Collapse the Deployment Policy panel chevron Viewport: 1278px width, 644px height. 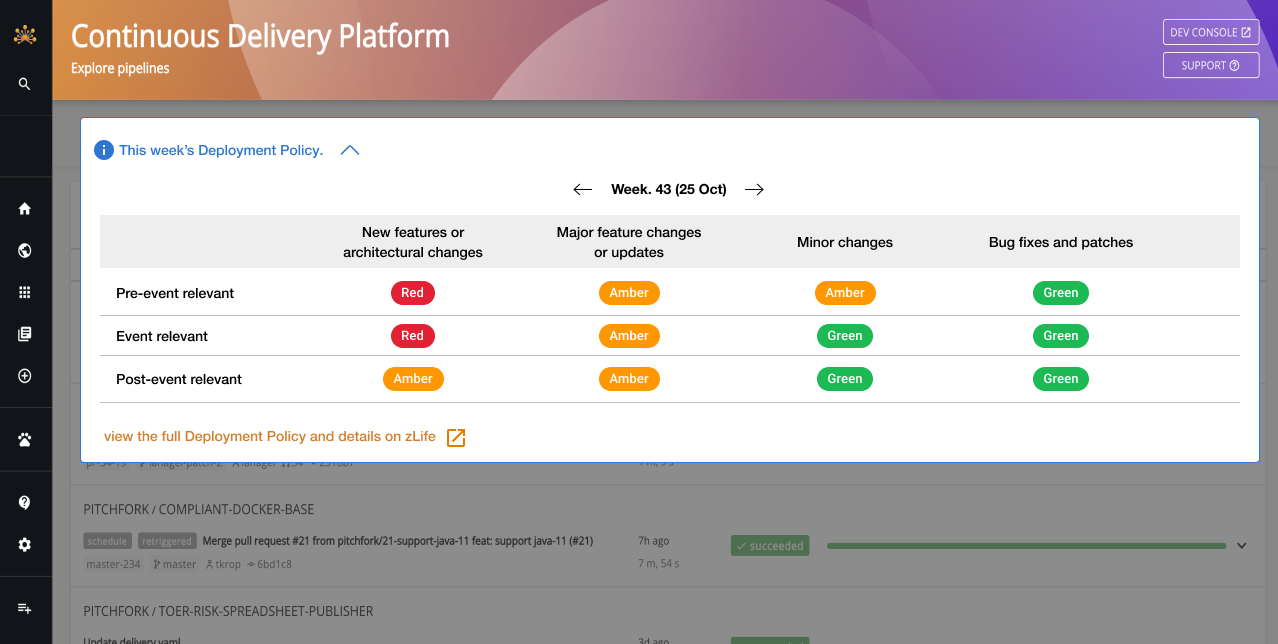click(x=349, y=150)
